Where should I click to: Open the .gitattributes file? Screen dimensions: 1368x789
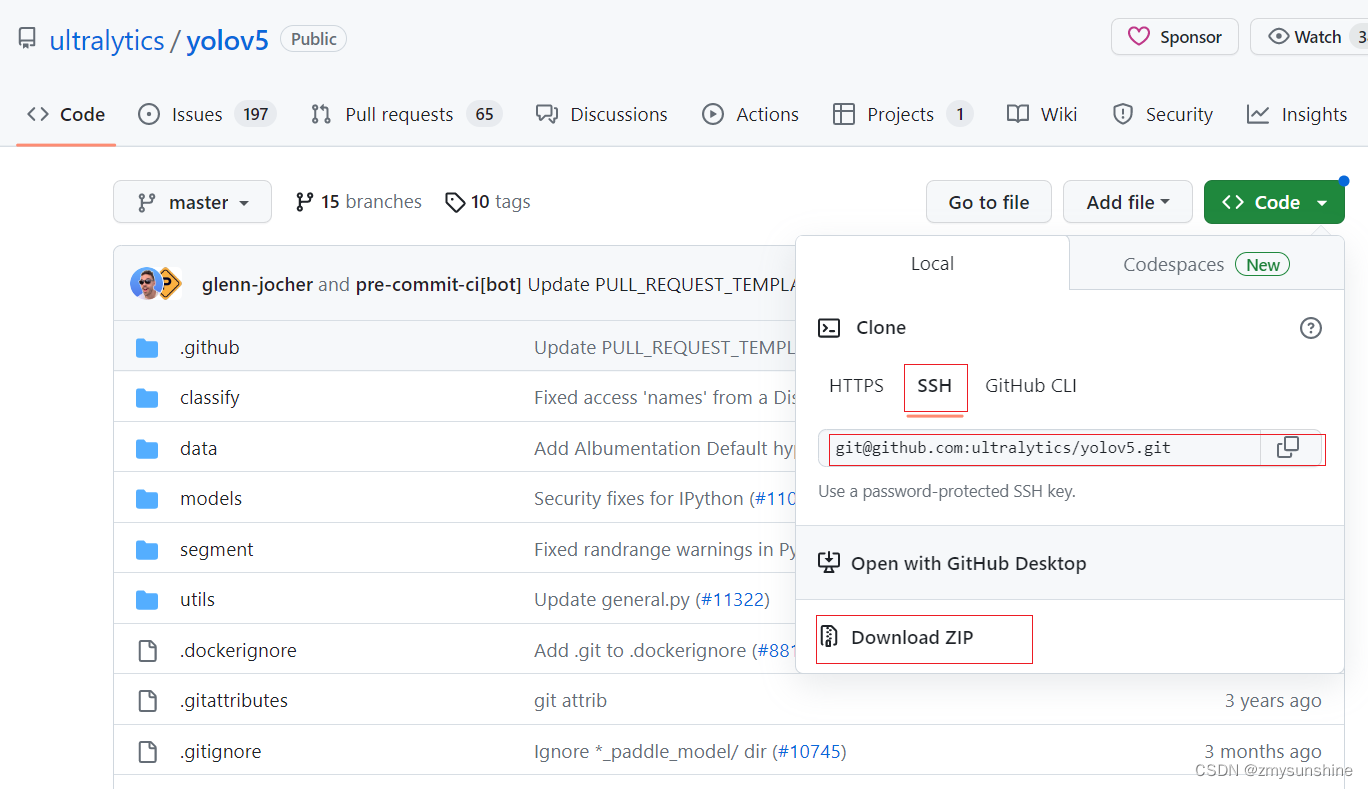click(234, 701)
